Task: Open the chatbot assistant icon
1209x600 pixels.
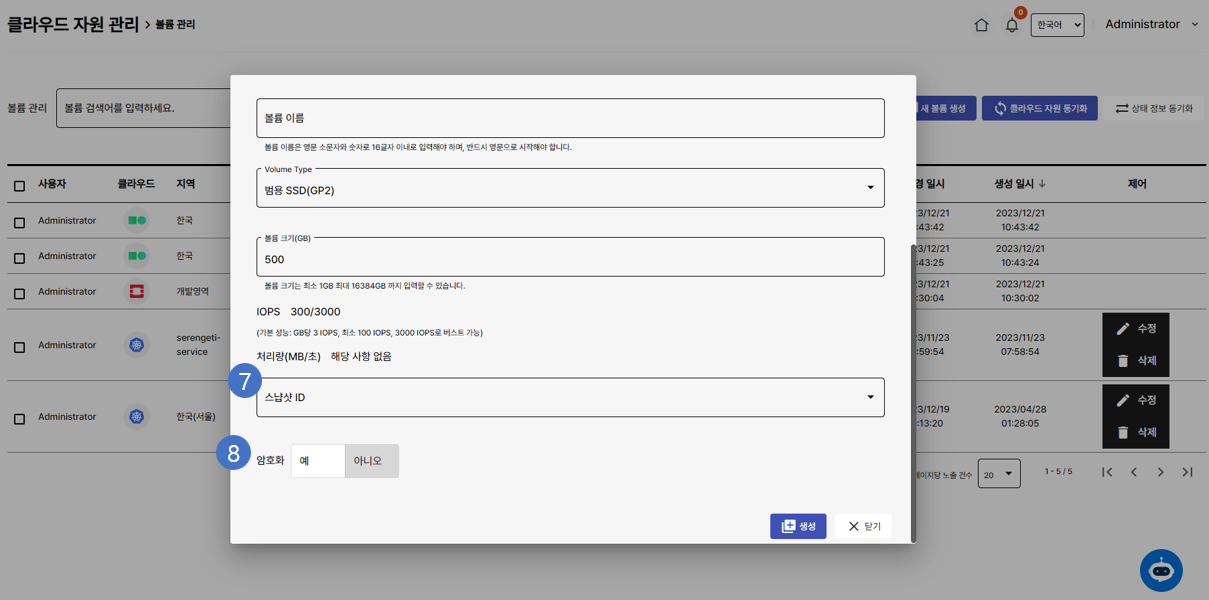Action: pyautogui.click(x=1161, y=571)
